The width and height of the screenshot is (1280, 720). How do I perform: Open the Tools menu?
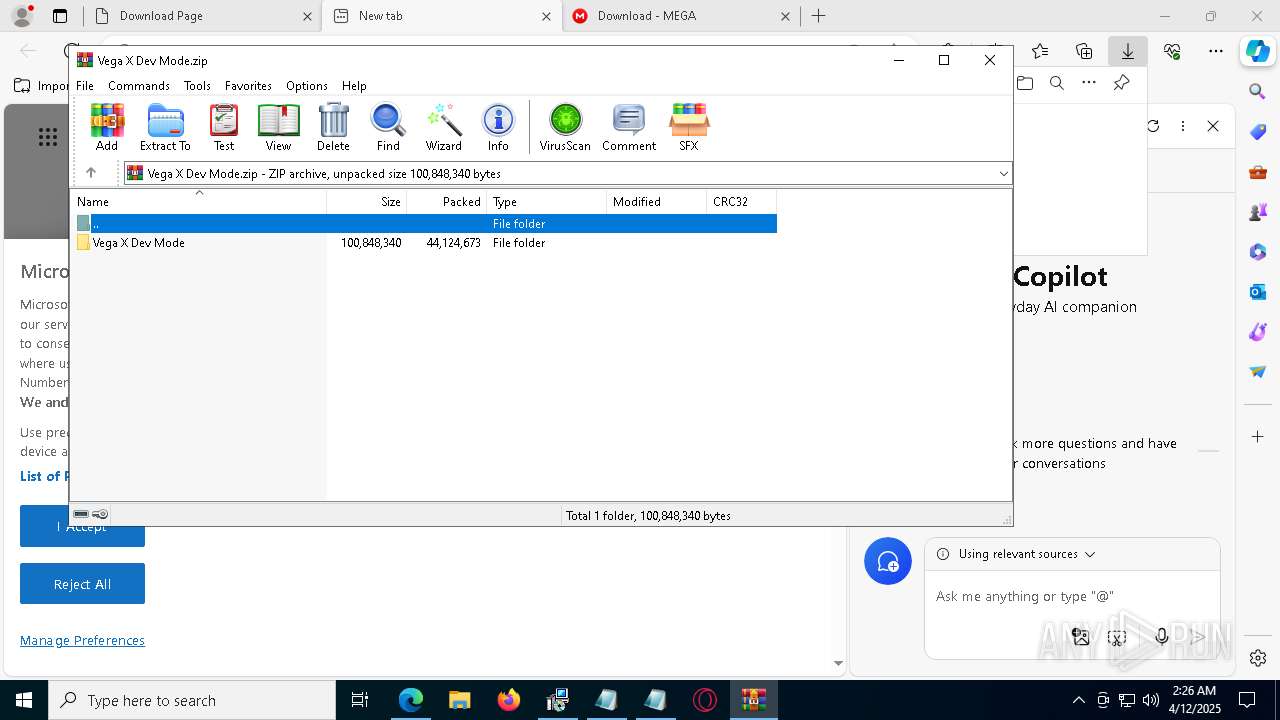click(x=197, y=86)
